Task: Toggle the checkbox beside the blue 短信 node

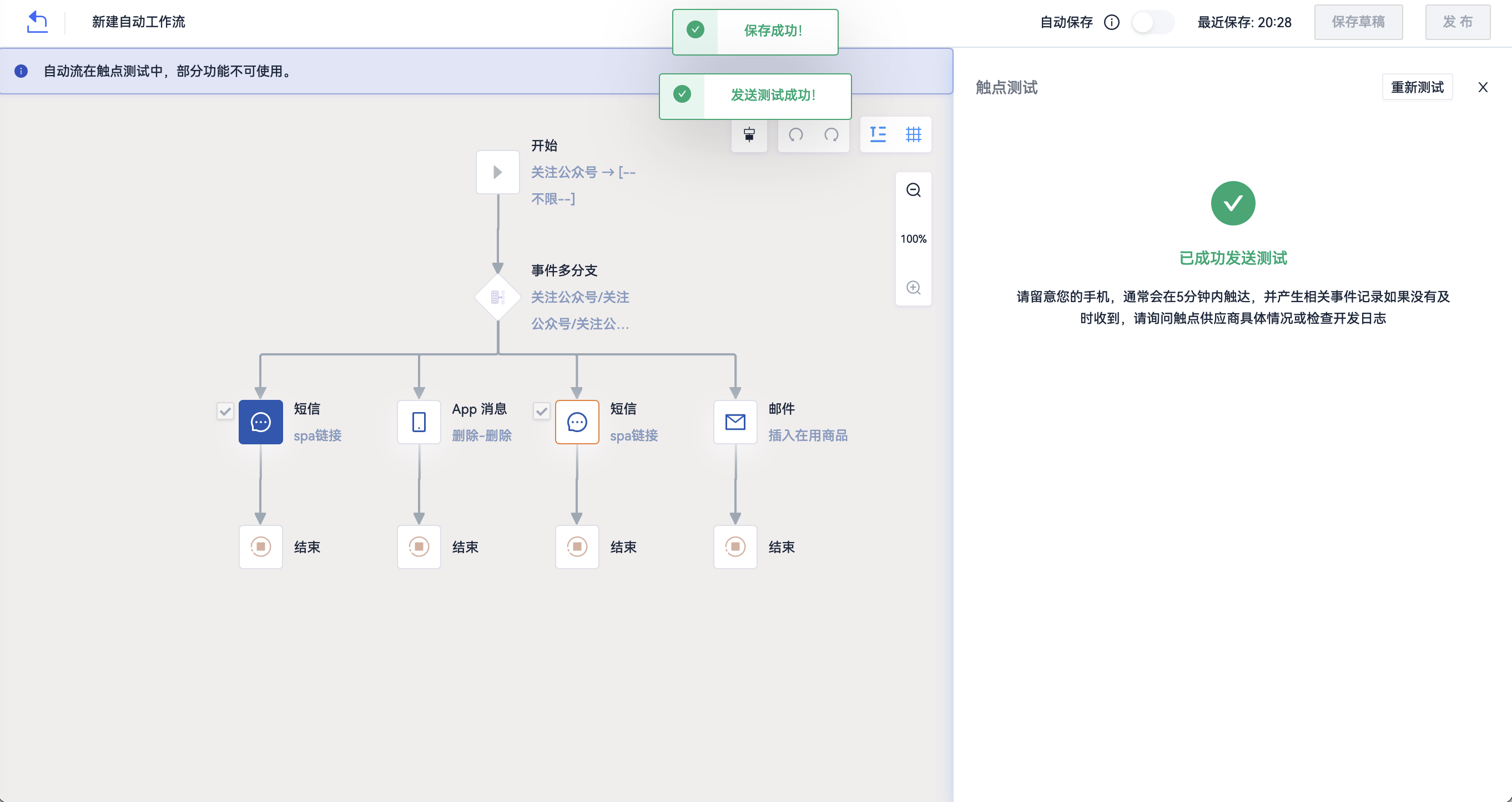Action: click(x=225, y=411)
